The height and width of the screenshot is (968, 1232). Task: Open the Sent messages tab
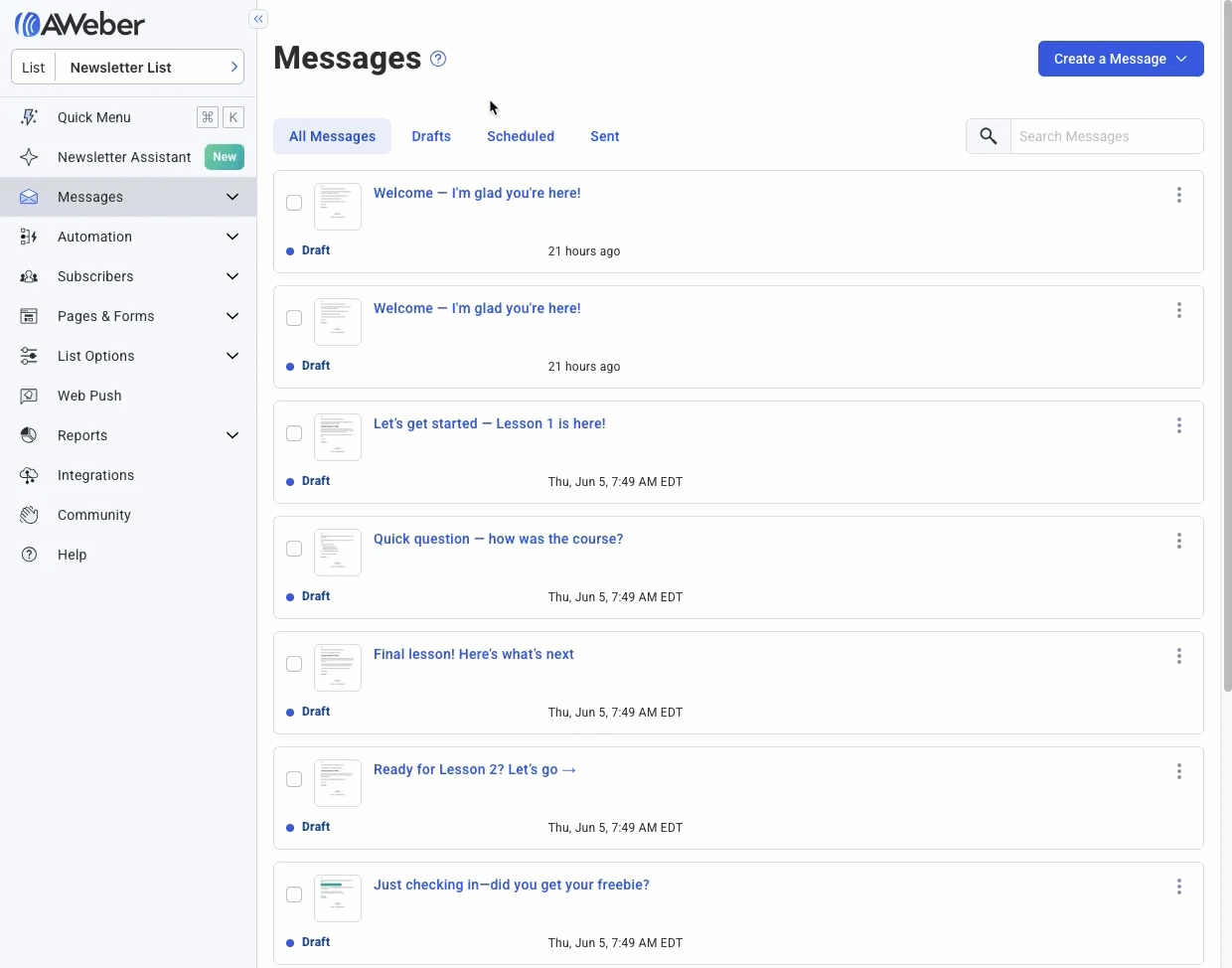click(x=604, y=136)
